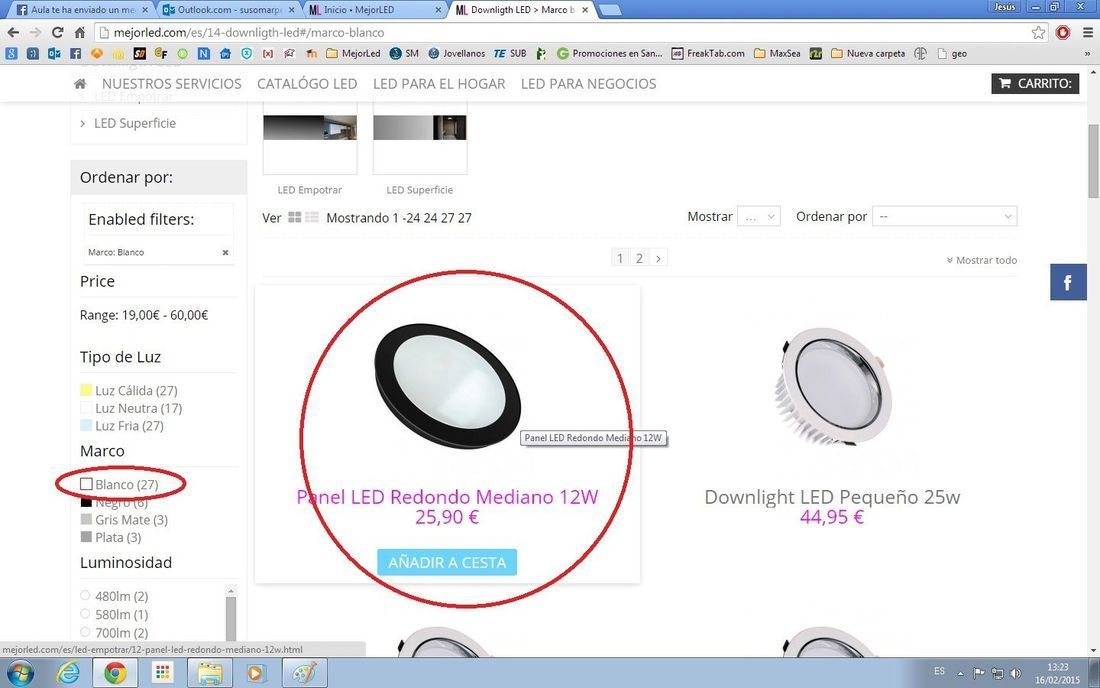This screenshot has width=1100, height=688.
Task: Select the Negro frame color swatch
Action: [x=86, y=502]
